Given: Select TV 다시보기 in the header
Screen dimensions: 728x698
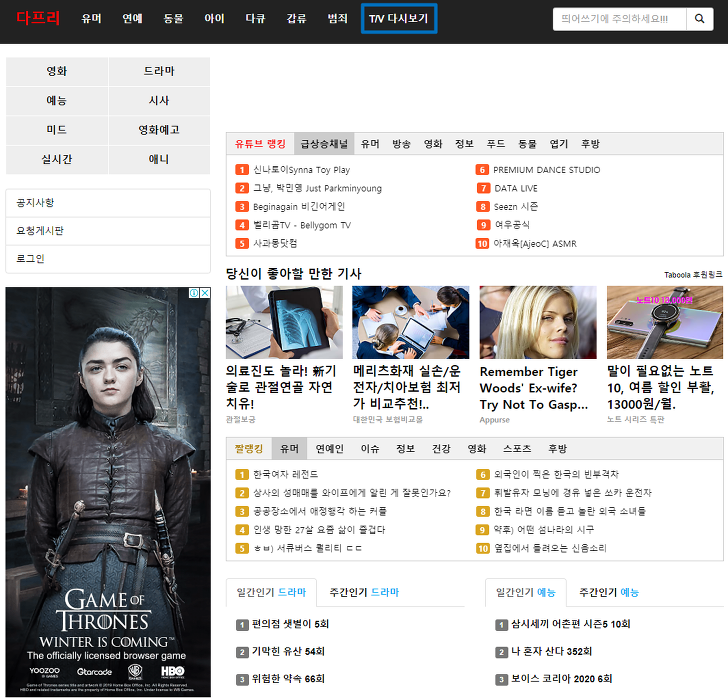Looking at the screenshot, I should pyautogui.click(x=399, y=19).
